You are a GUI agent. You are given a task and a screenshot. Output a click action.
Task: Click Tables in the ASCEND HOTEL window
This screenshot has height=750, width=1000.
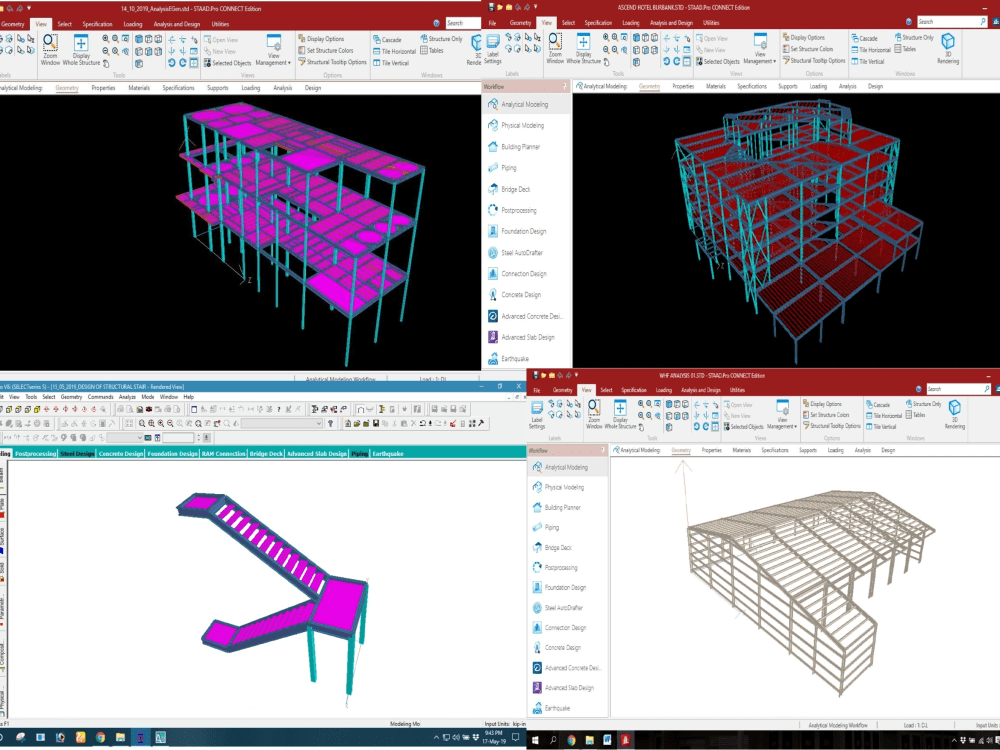pos(905,49)
